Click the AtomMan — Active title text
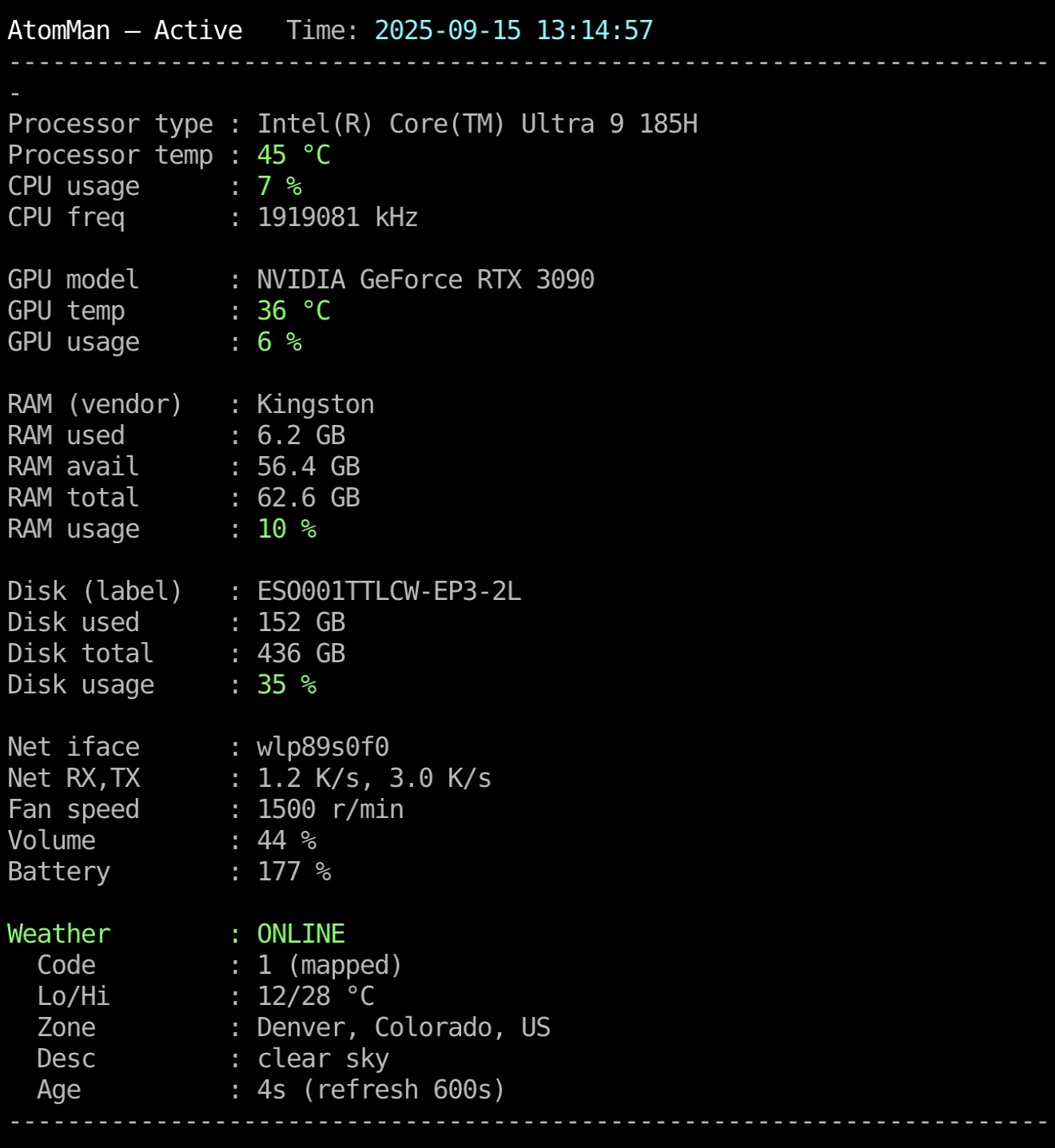 tap(125, 30)
